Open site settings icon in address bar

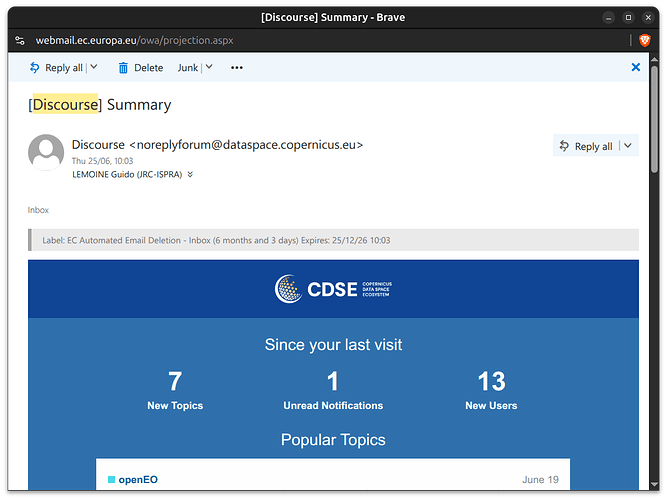(20, 40)
